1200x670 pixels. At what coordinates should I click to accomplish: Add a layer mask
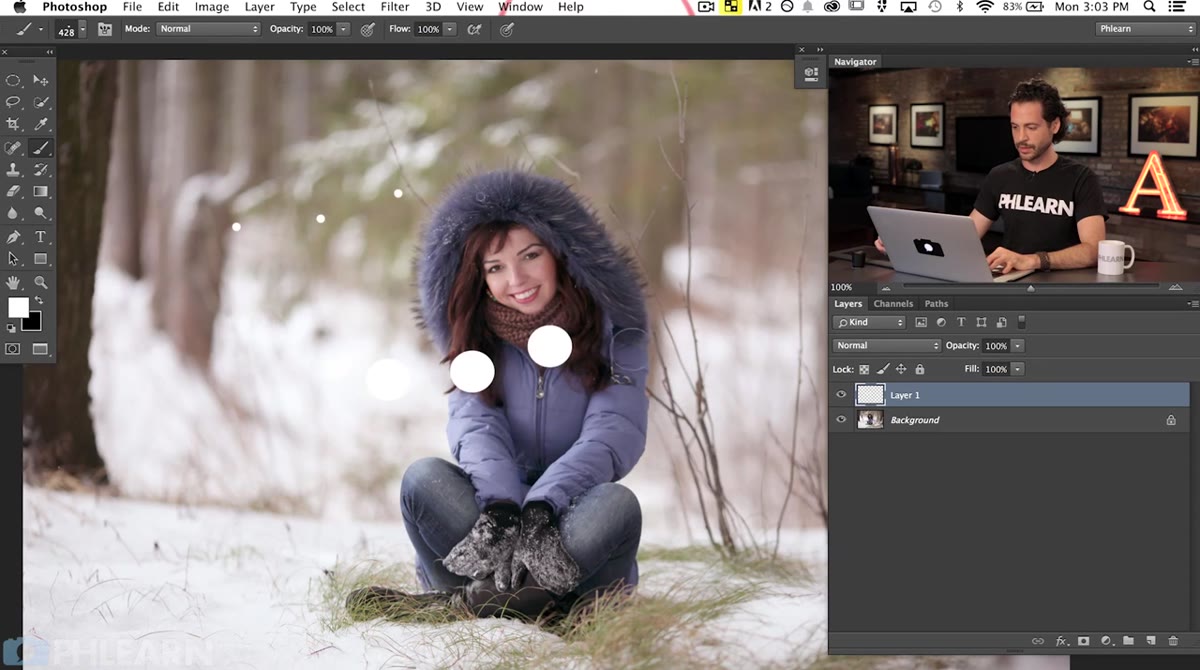click(1084, 641)
